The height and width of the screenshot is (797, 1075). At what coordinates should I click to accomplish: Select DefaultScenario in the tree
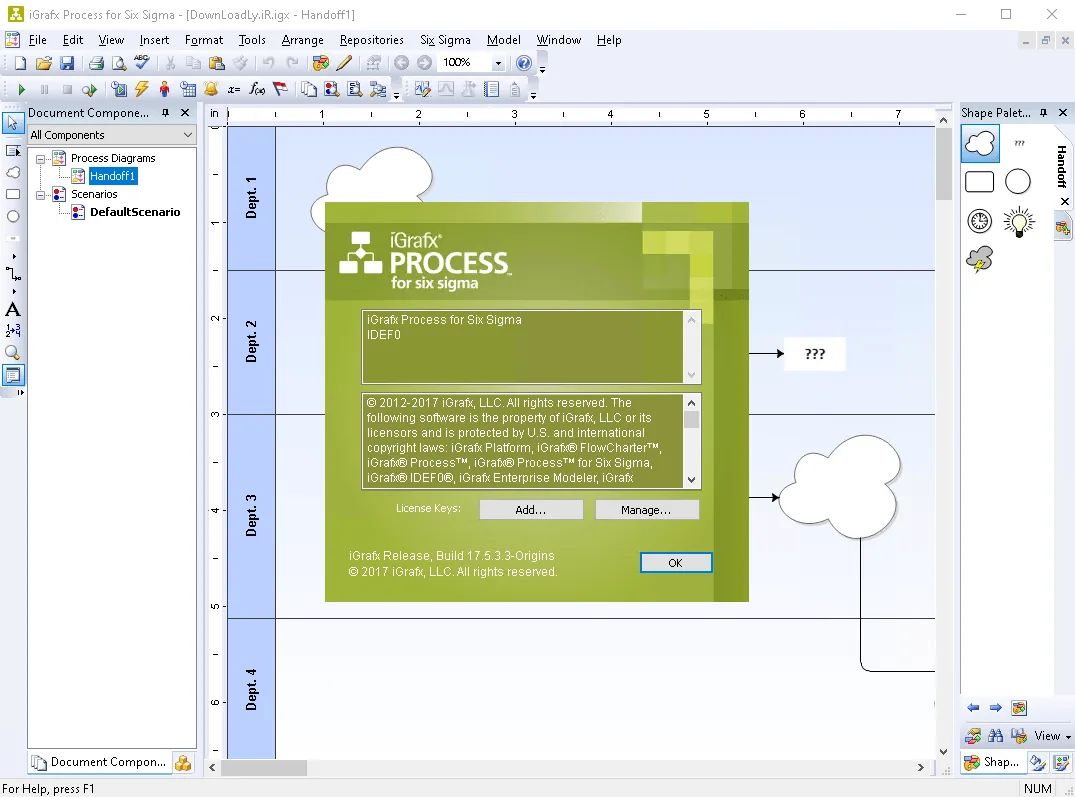[135, 212]
